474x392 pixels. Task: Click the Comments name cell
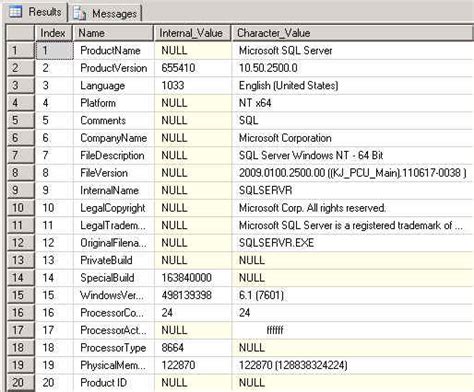click(x=113, y=120)
